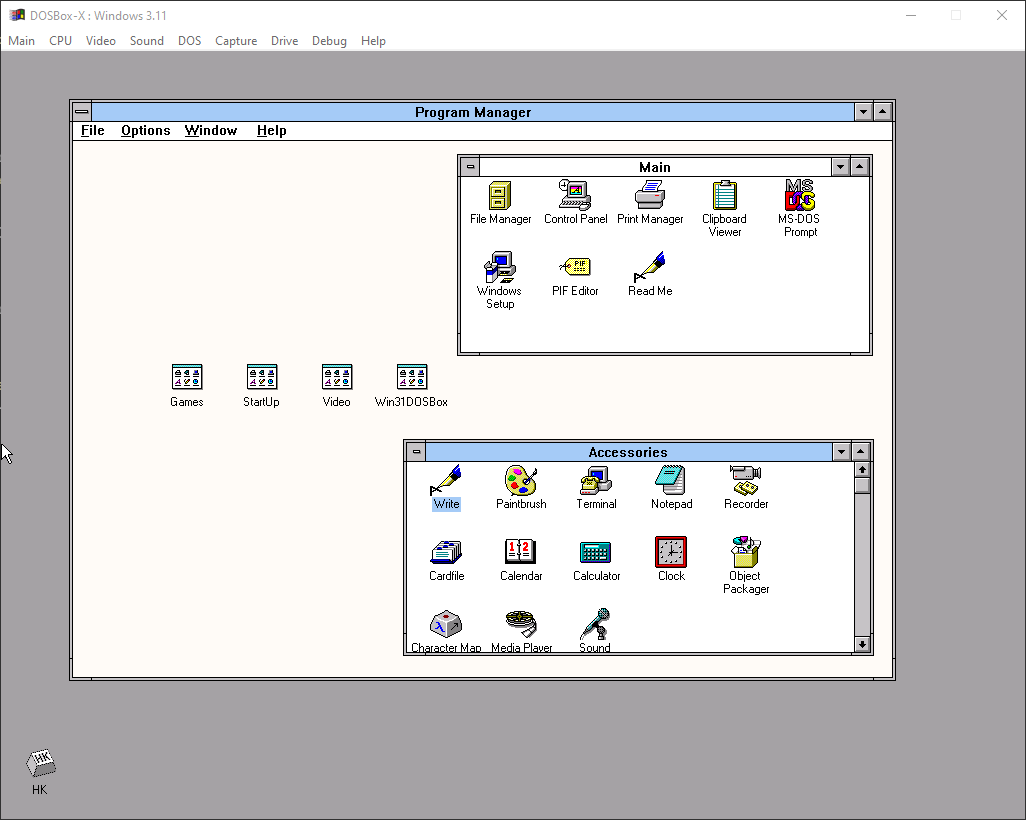The width and height of the screenshot is (1026, 820).
Task: Click the Calendar icon
Action: 521,552
